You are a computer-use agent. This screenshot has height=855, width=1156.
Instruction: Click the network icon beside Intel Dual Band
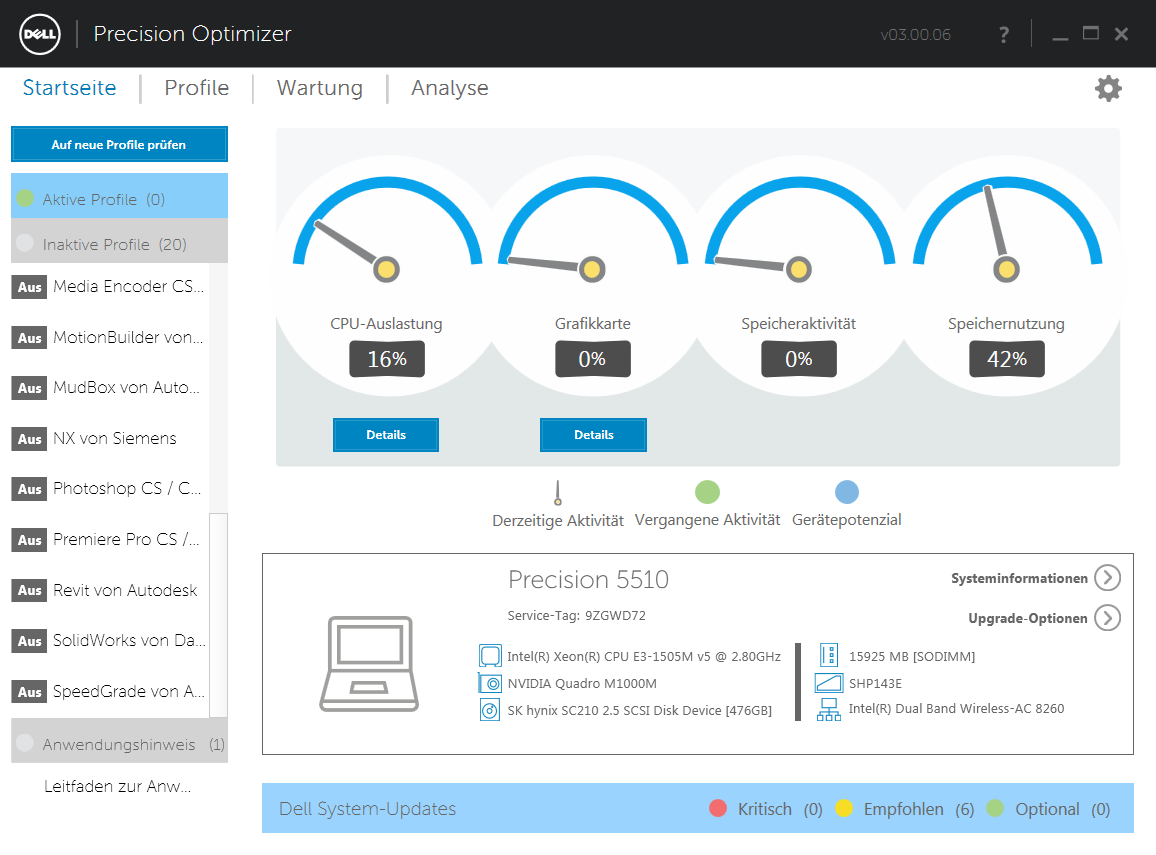pyautogui.click(x=829, y=709)
